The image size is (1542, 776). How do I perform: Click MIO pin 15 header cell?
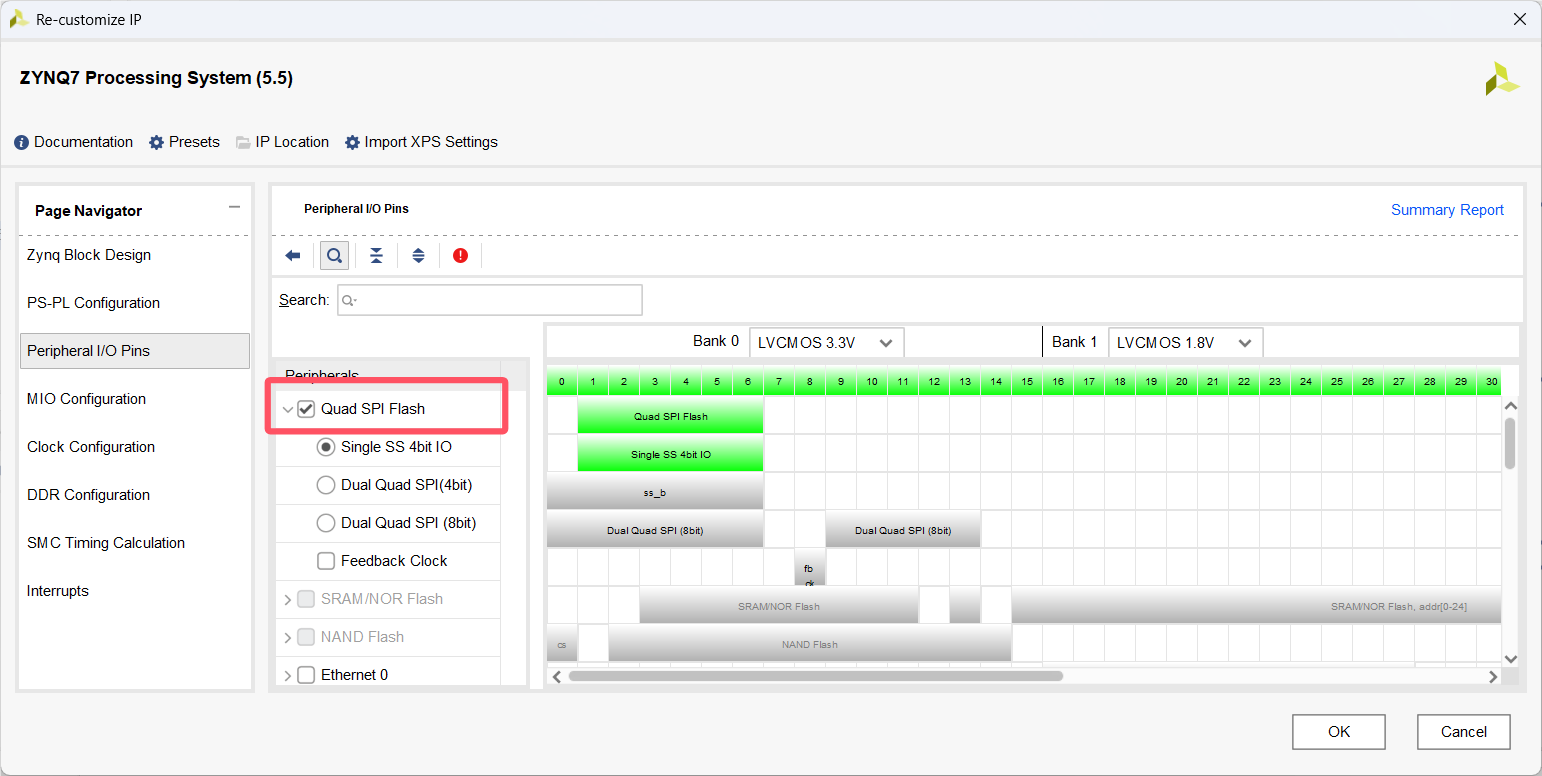pos(1027,381)
